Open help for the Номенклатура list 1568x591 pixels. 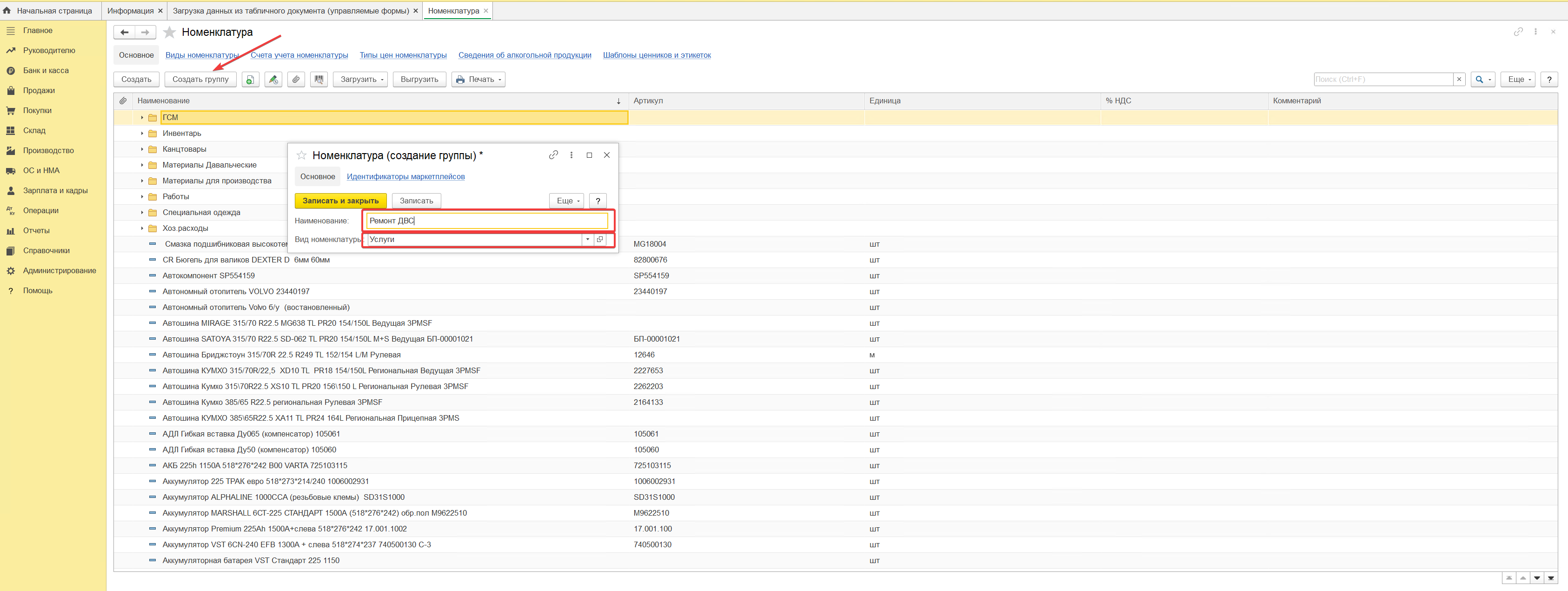click(1549, 79)
